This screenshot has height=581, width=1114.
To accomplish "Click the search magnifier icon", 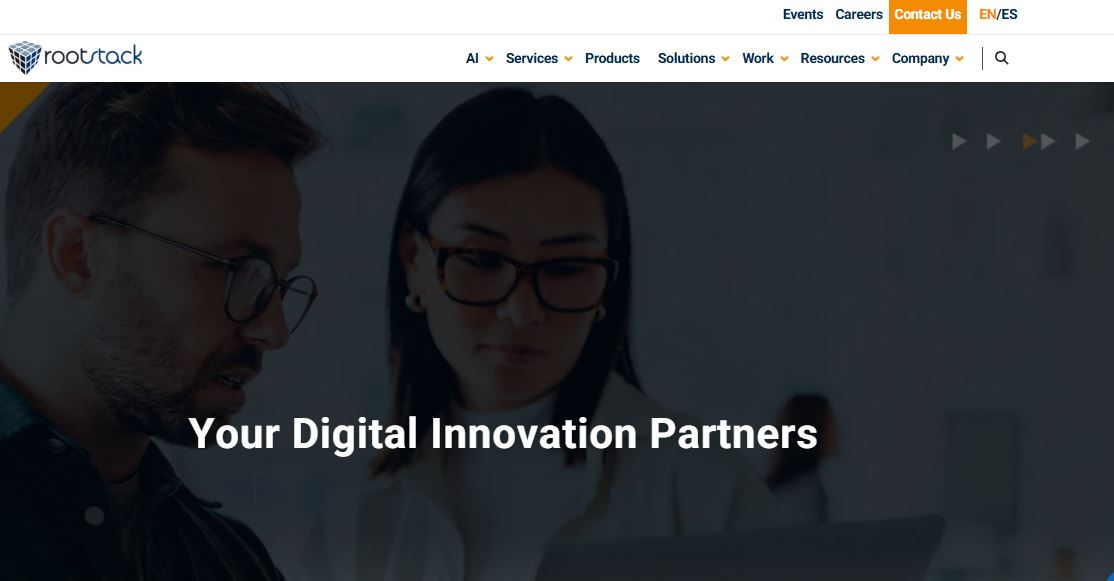I will pos(1001,58).
